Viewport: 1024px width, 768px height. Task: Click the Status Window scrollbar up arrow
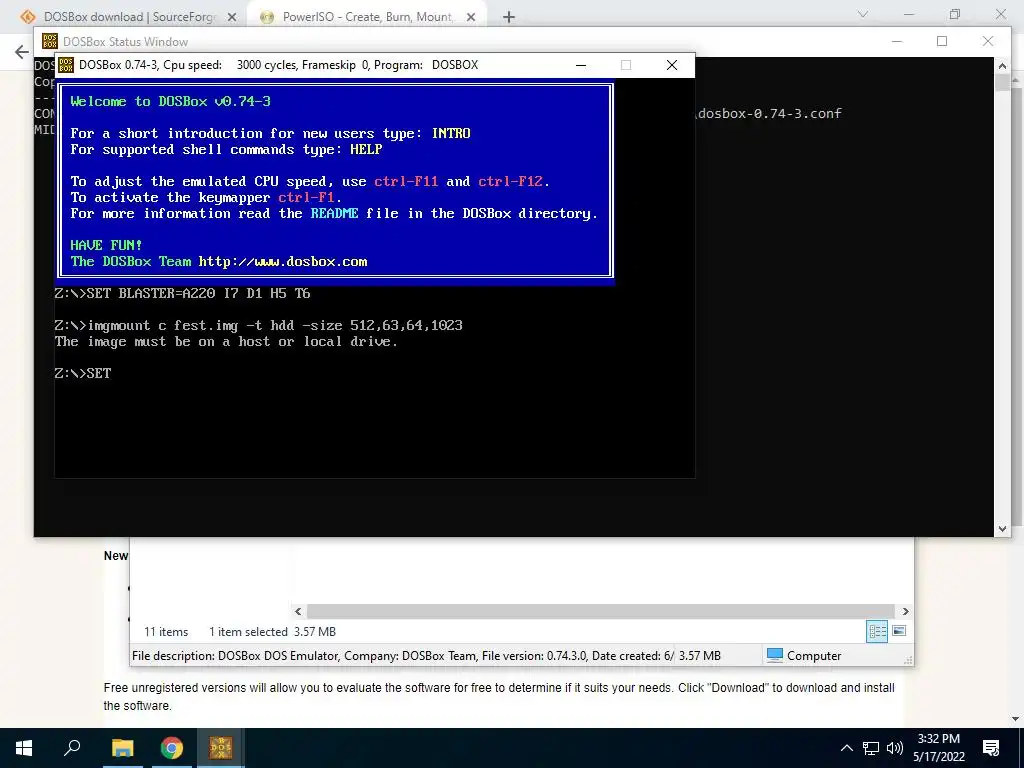click(1002, 65)
